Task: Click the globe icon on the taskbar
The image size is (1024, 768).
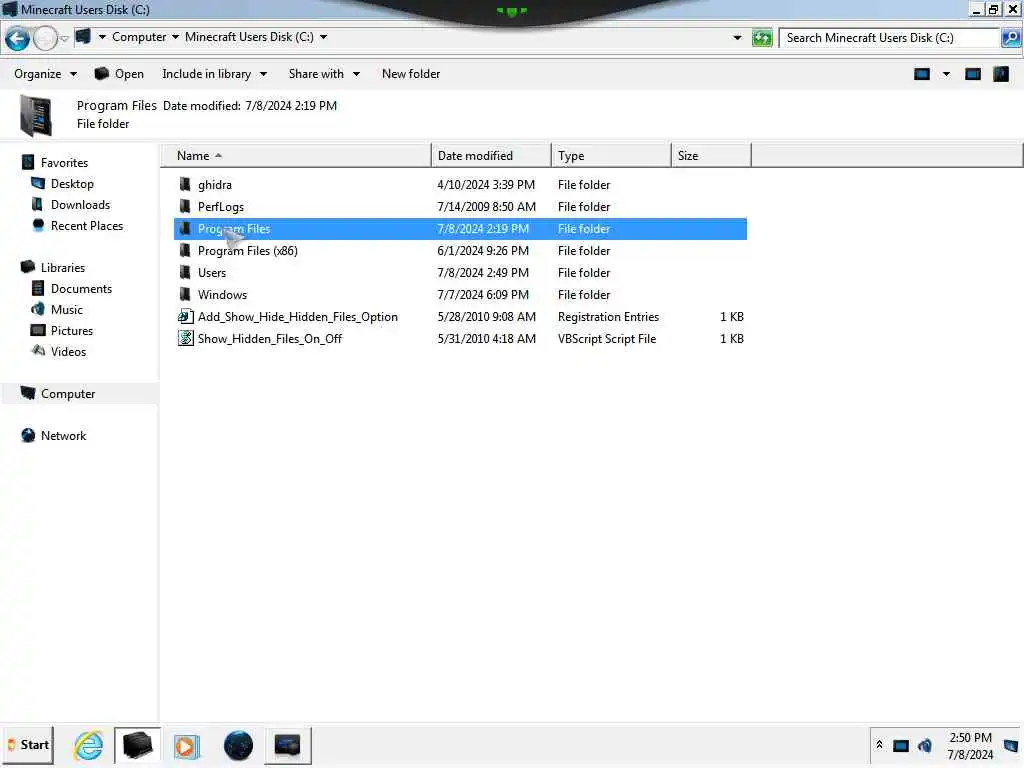Action: [x=238, y=745]
